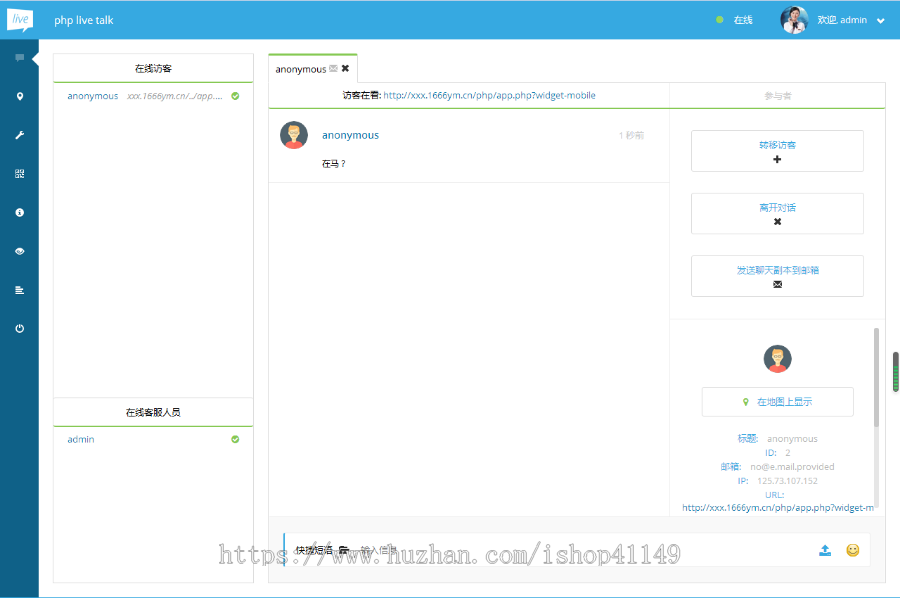
Task: Open the eye monitoring icon in the sidebar
Action: pos(20,251)
